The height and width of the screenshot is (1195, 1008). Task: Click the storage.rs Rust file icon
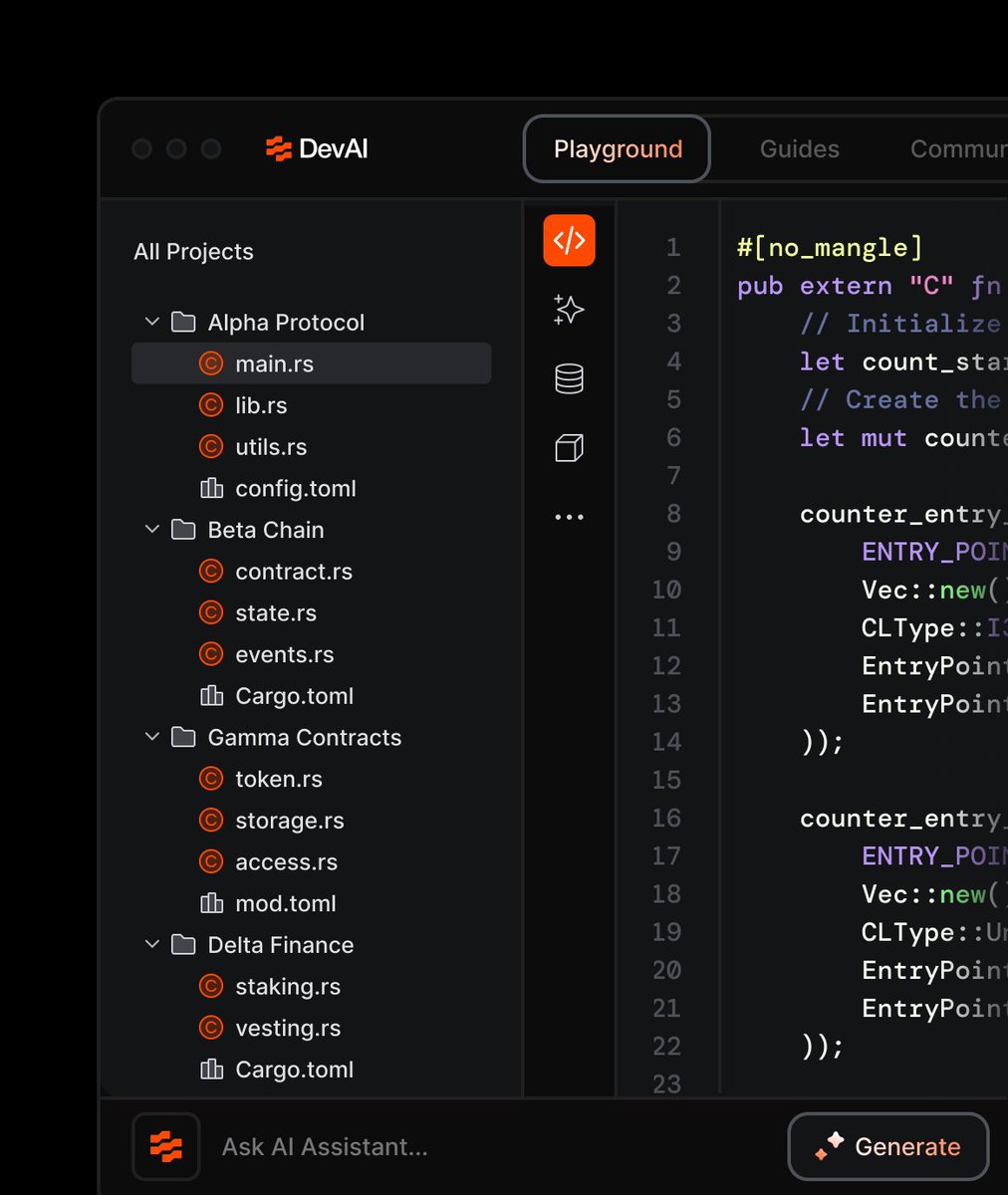211,820
